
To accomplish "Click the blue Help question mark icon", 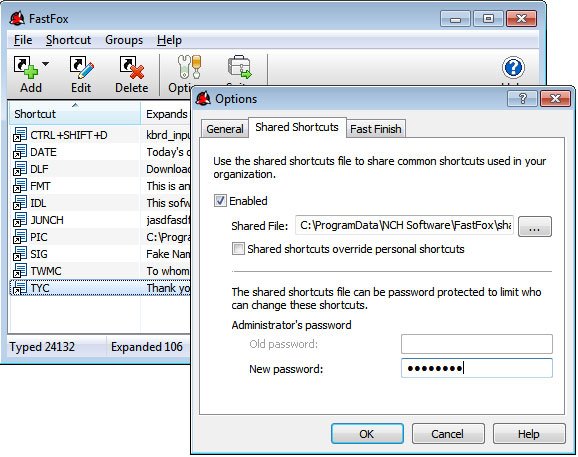I will pyautogui.click(x=513, y=67).
